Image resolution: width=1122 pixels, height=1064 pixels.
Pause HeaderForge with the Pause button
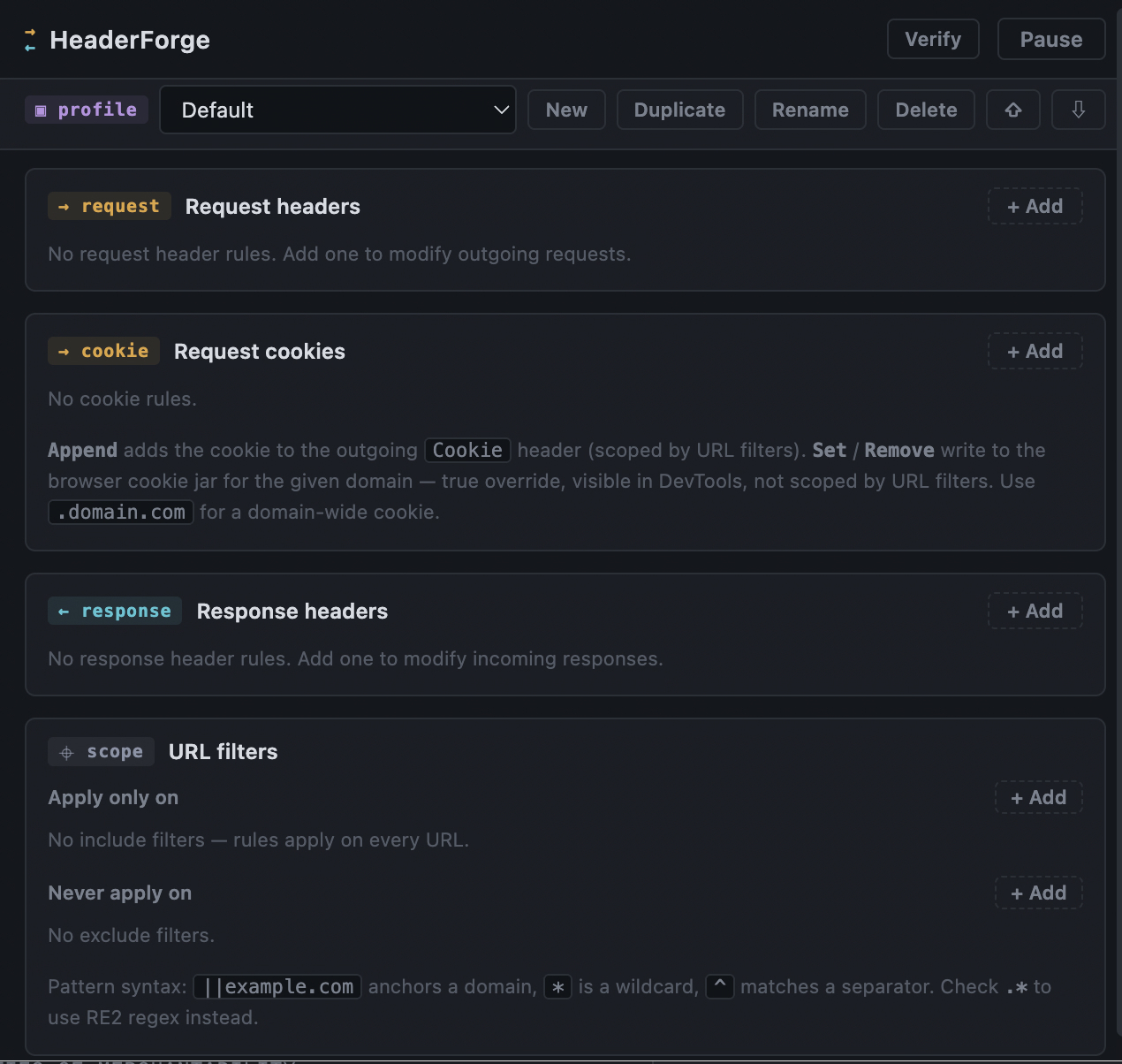point(1051,39)
